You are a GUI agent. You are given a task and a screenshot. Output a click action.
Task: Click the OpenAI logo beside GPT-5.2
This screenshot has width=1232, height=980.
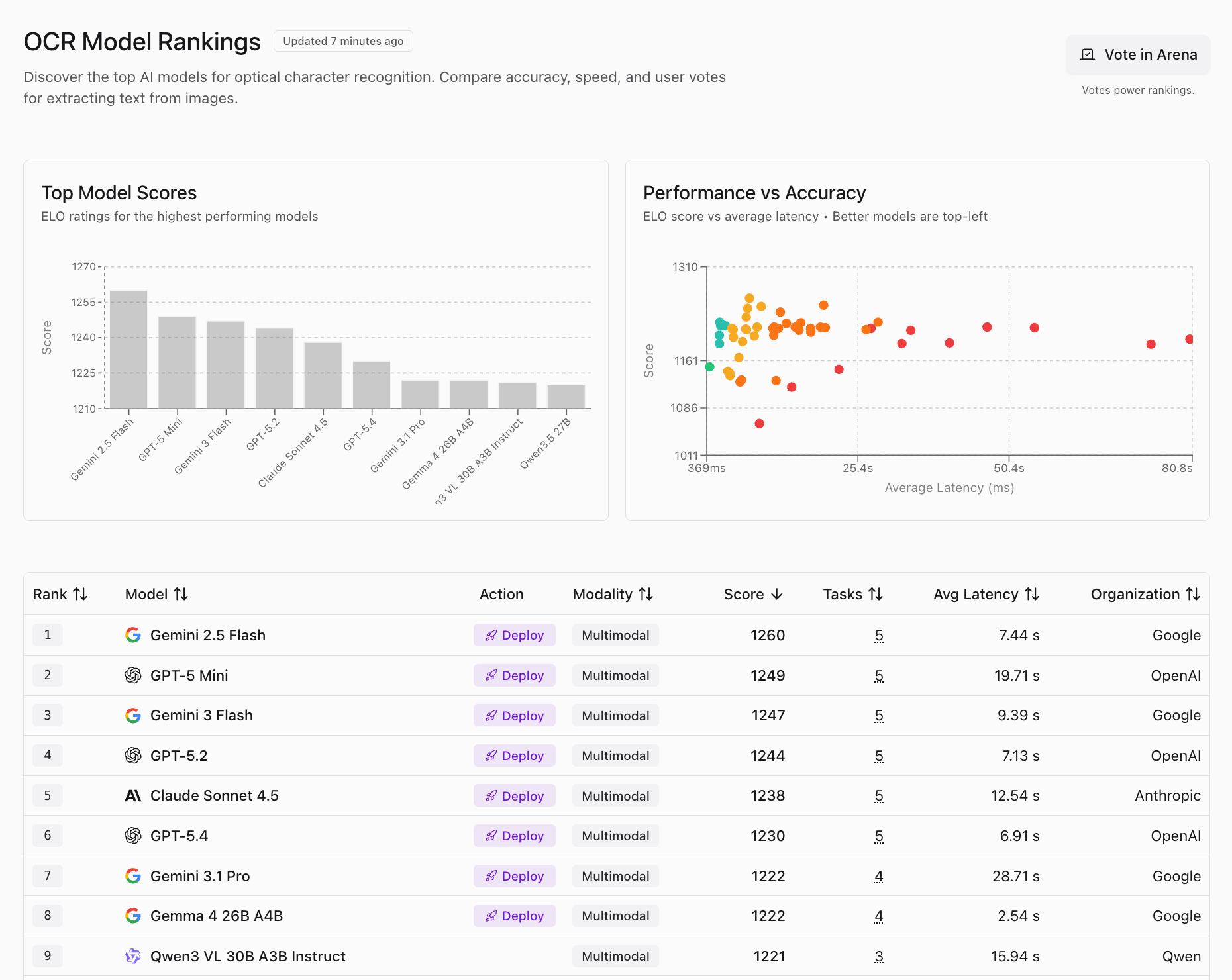click(133, 756)
